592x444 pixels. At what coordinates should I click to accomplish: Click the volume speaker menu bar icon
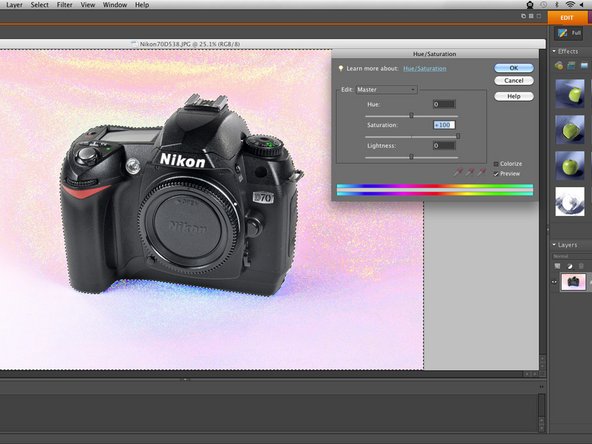tap(582, 5)
